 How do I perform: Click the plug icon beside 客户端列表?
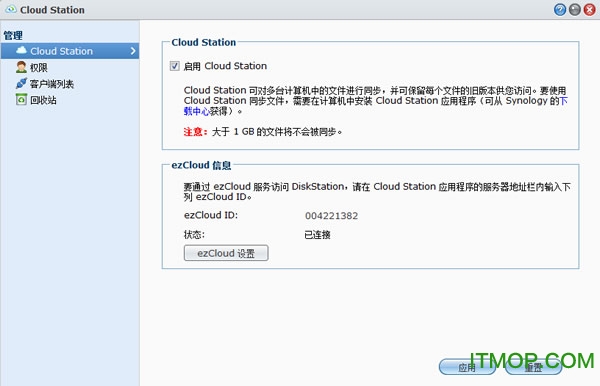click(21, 83)
